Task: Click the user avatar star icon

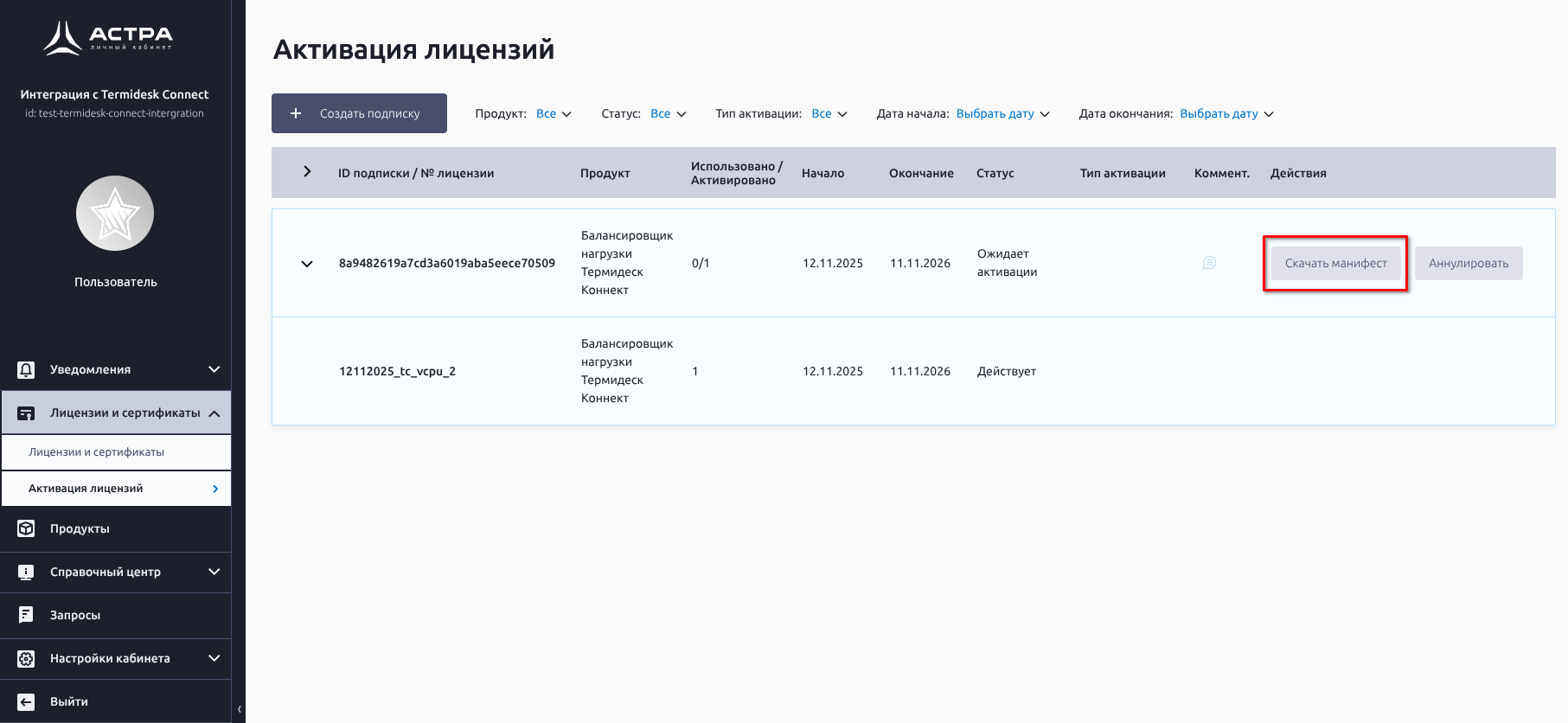Action: tap(115, 214)
